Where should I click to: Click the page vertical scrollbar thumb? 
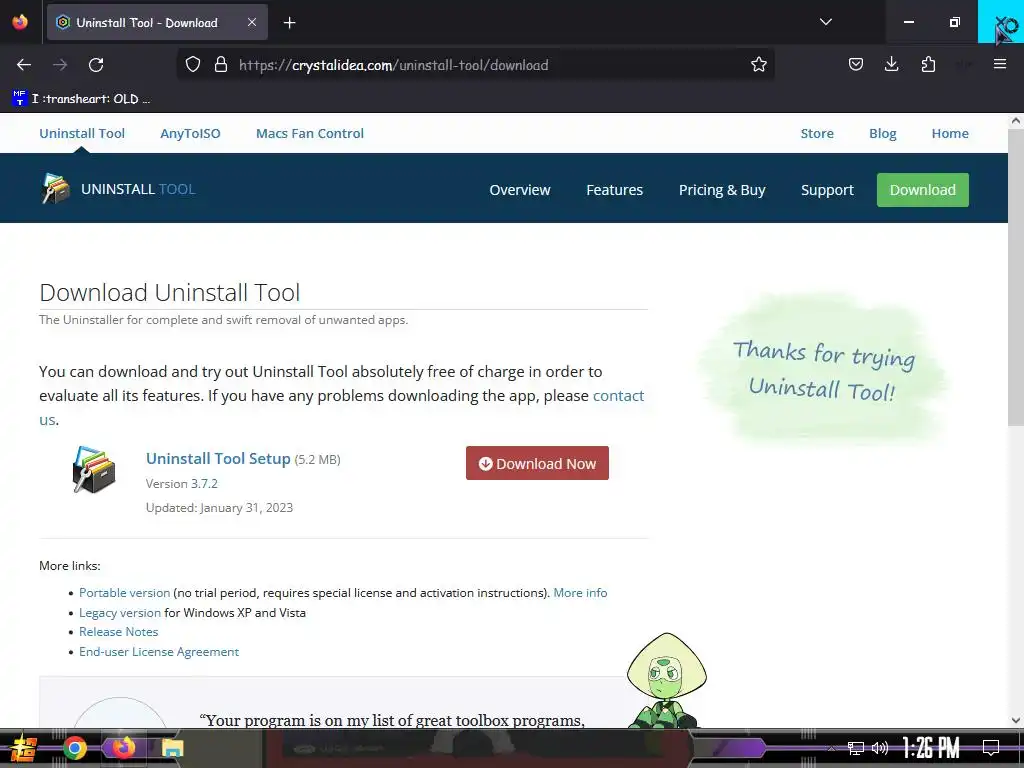pyautogui.click(x=1016, y=278)
